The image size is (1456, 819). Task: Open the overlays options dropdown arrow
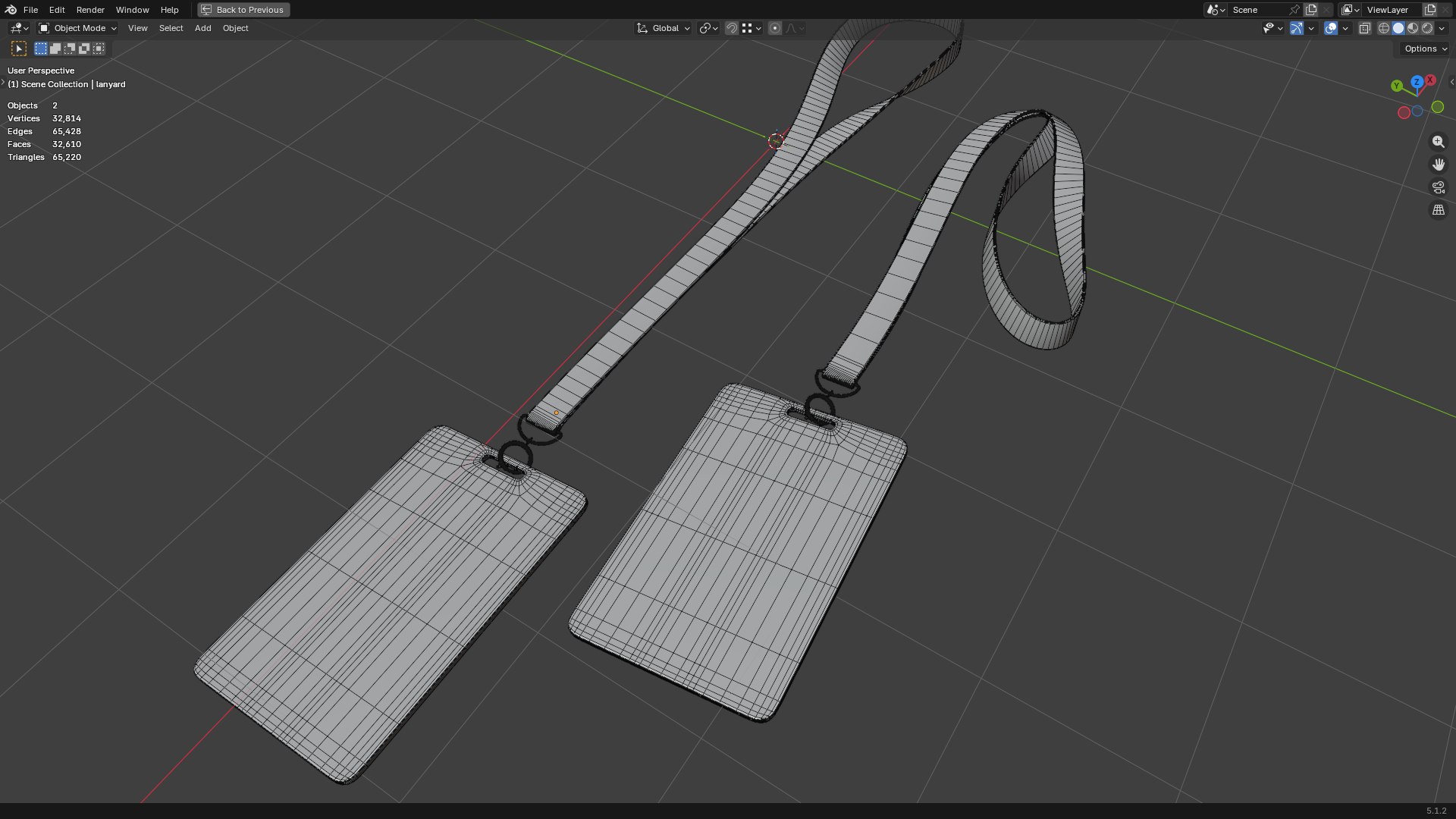pos(1345,28)
